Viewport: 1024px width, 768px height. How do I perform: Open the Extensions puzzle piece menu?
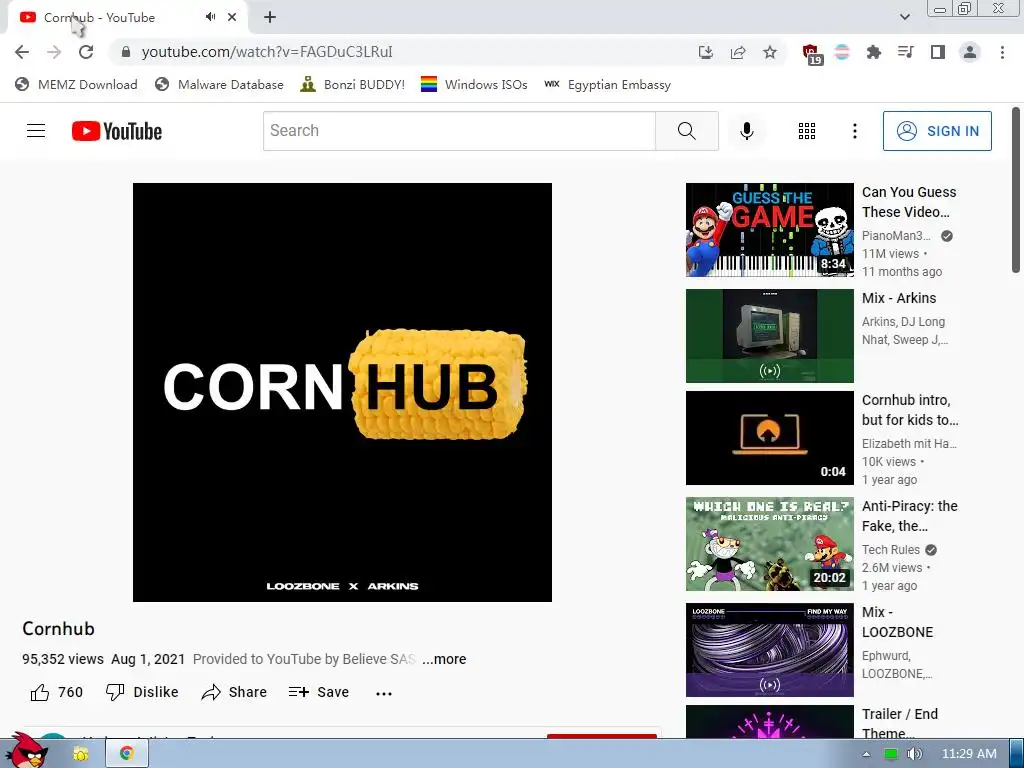(873, 52)
